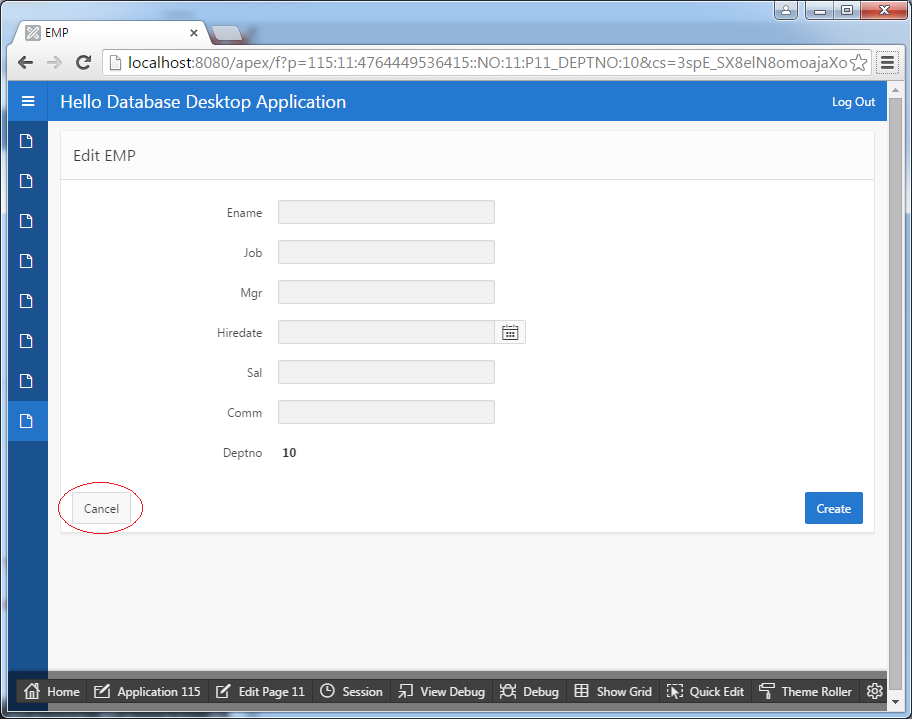Open Application 115 in developer toolbar
Viewport: 912px width, 719px height.
[x=147, y=691]
